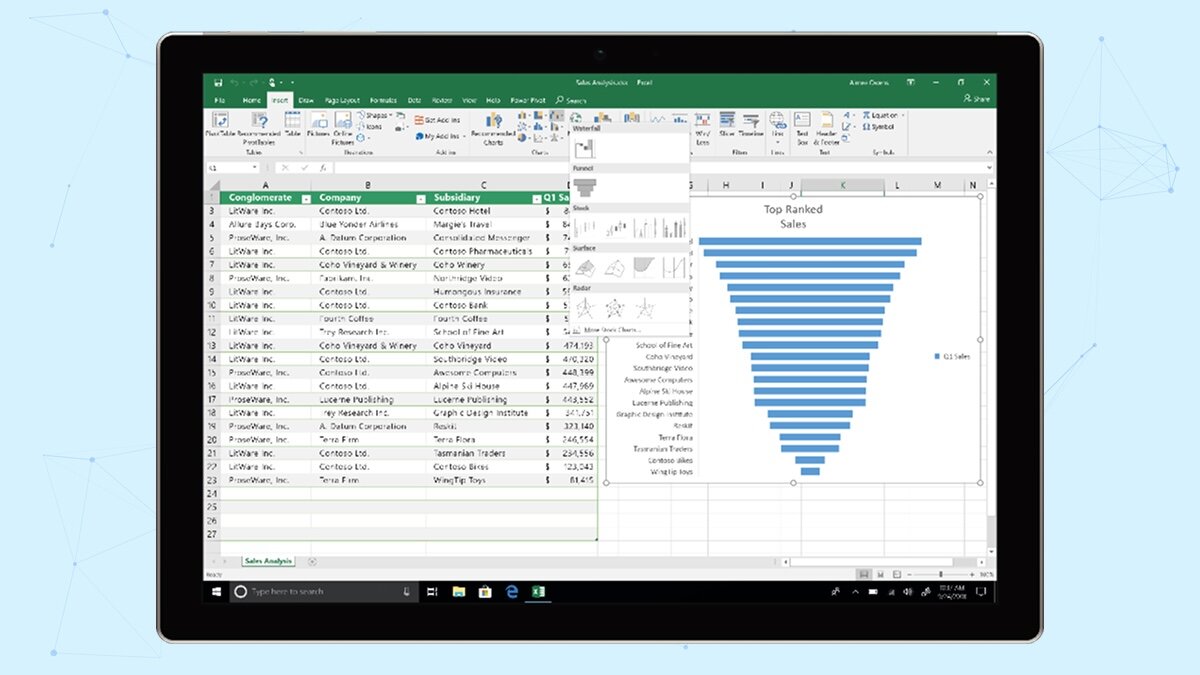Open the Formulas ribbon tab

pyautogui.click(x=382, y=100)
